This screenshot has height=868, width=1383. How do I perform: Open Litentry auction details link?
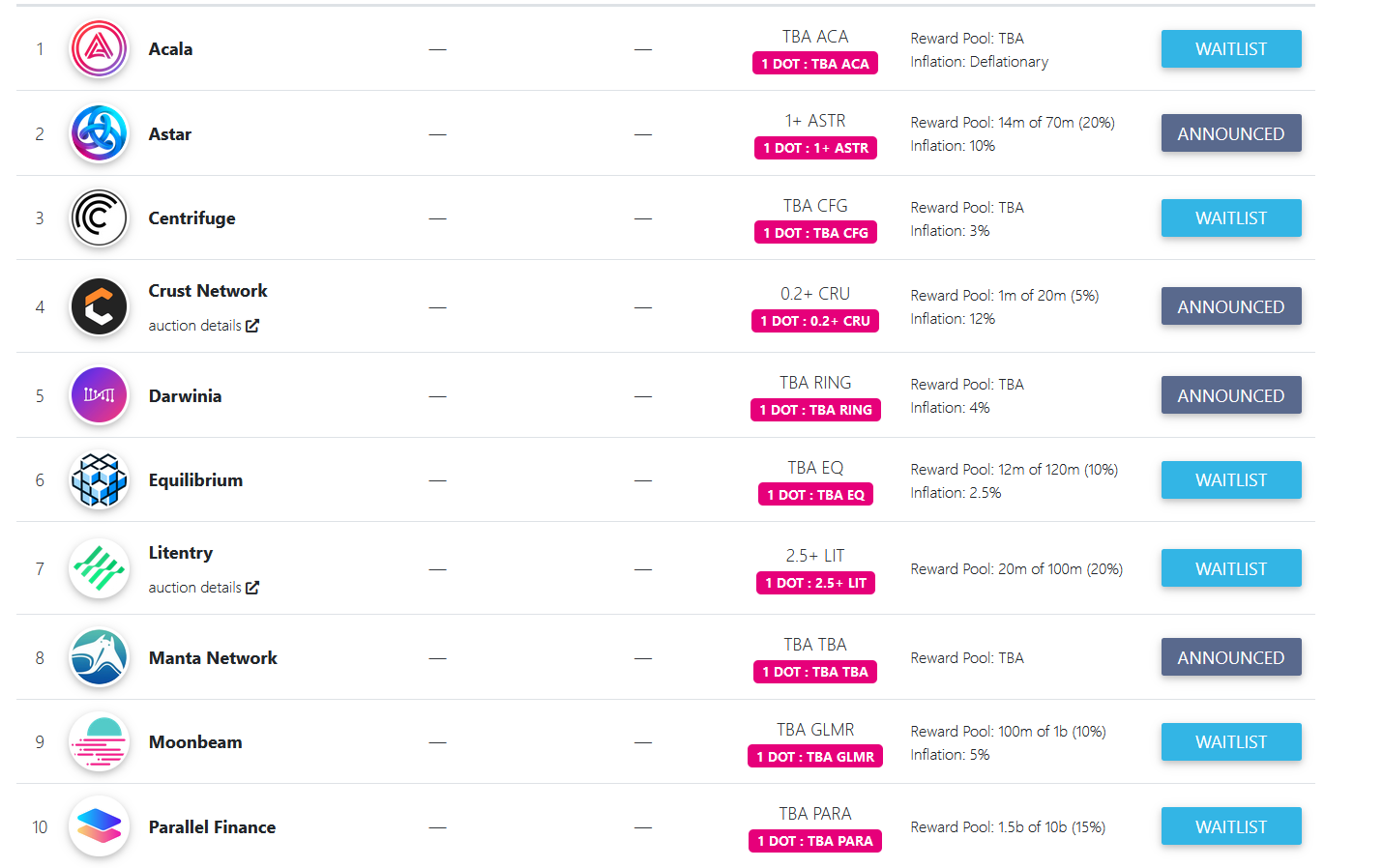pos(203,588)
